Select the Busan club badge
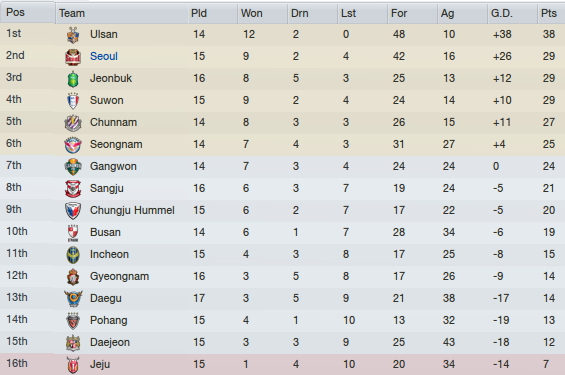Viewport: 565px width, 375px height. coord(73,233)
